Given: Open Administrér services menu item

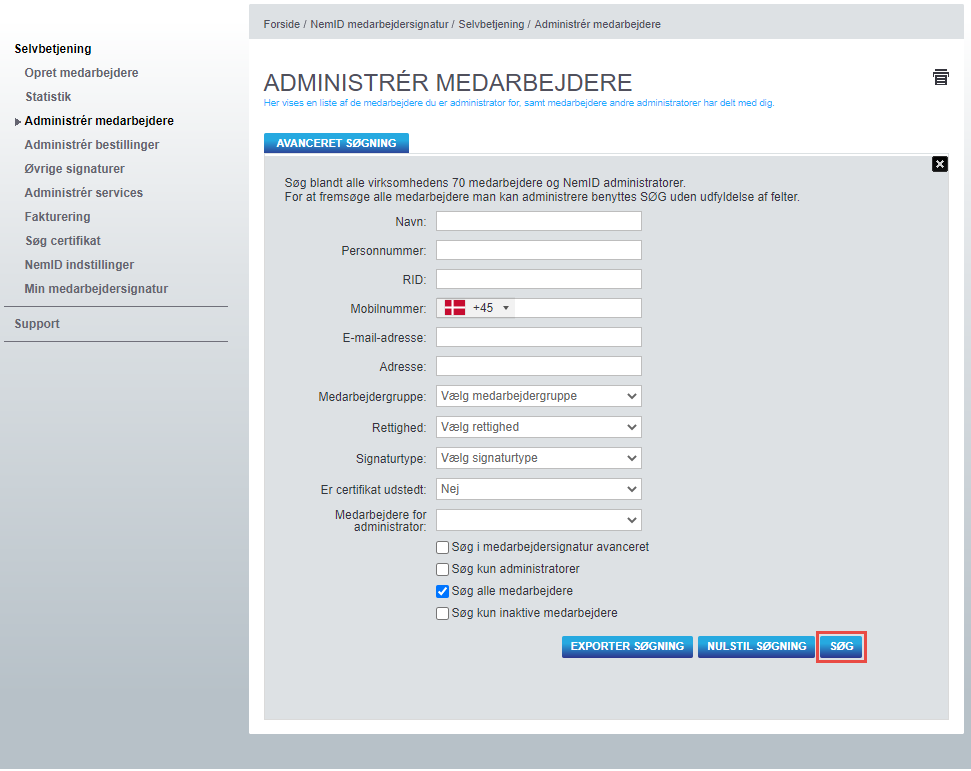Looking at the screenshot, I should coord(84,193).
